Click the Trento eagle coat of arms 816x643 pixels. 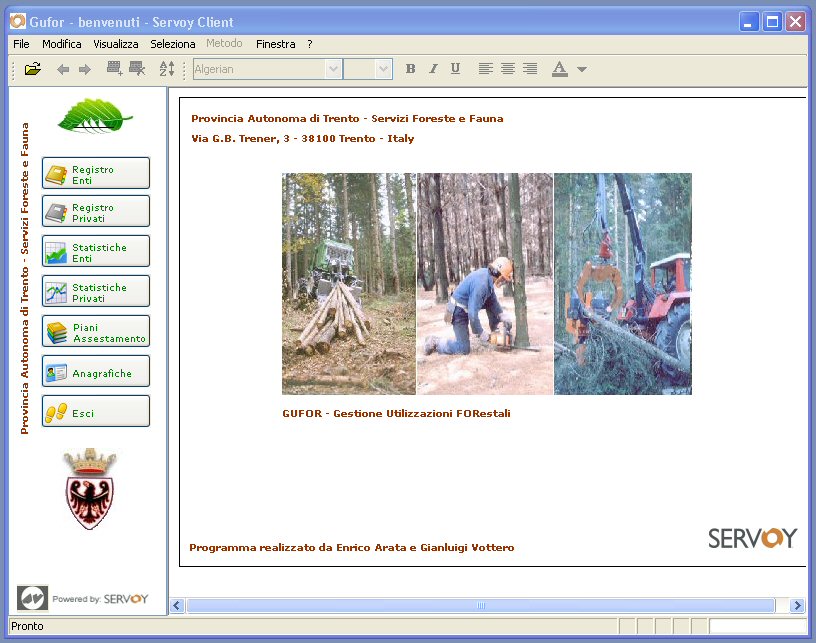click(90, 488)
